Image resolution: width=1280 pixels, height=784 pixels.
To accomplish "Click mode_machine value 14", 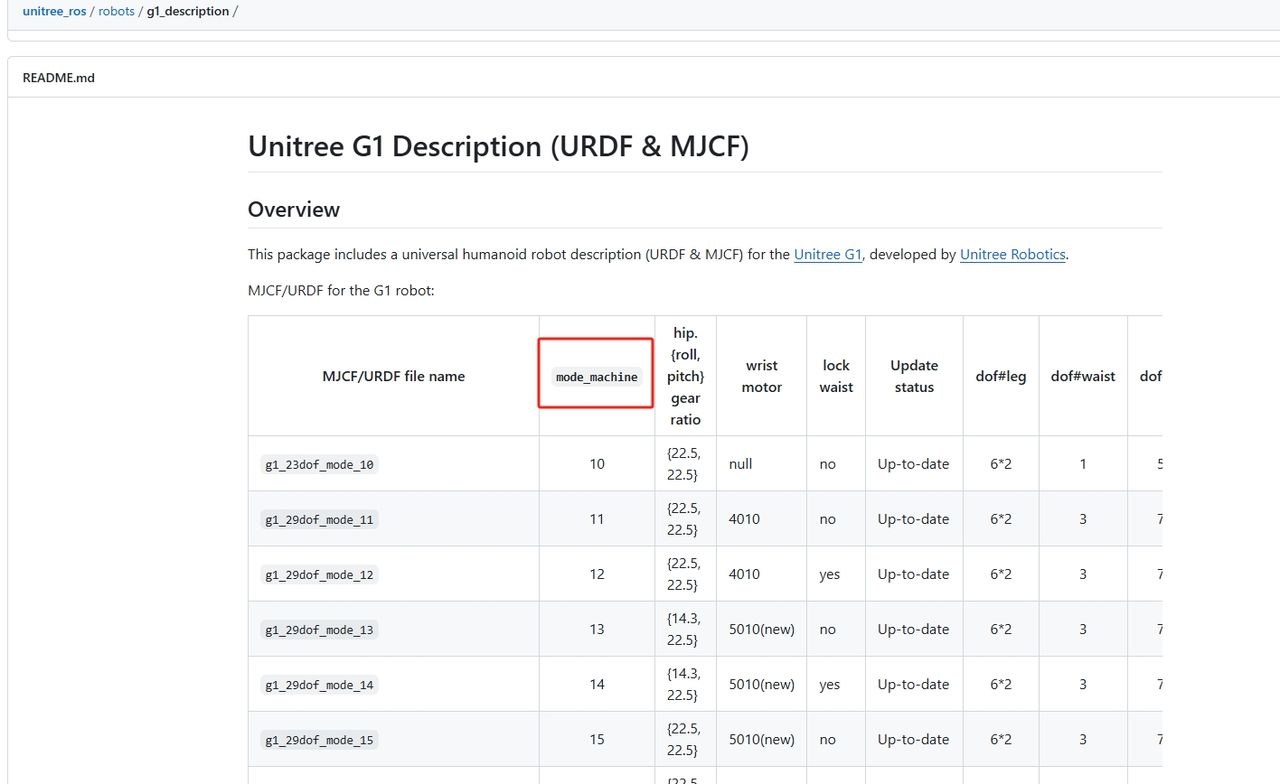I will 597,684.
